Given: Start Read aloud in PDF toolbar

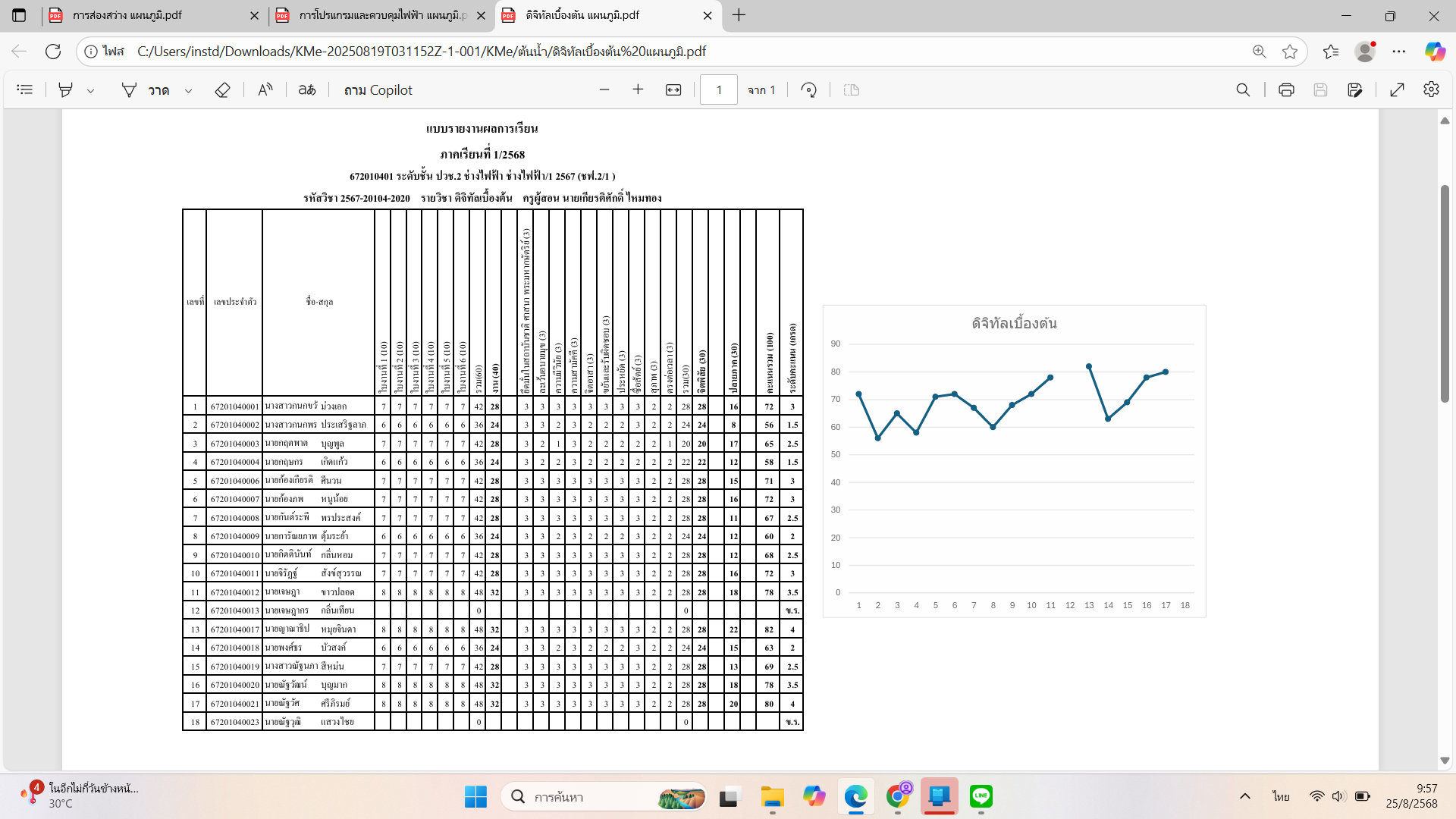Looking at the screenshot, I should (265, 89).
